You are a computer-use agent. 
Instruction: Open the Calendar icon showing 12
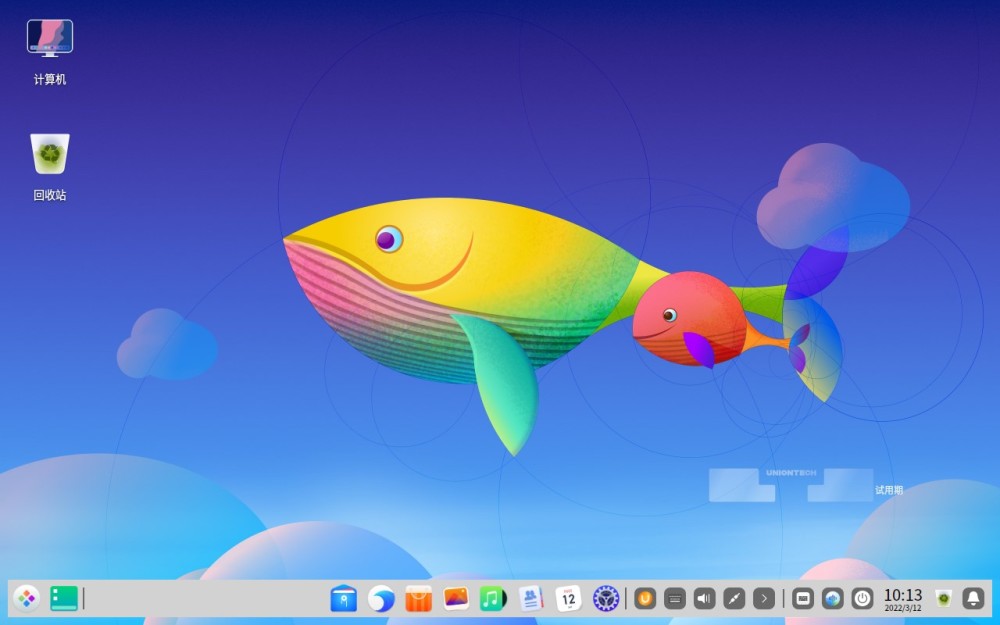tap(568, 598)
